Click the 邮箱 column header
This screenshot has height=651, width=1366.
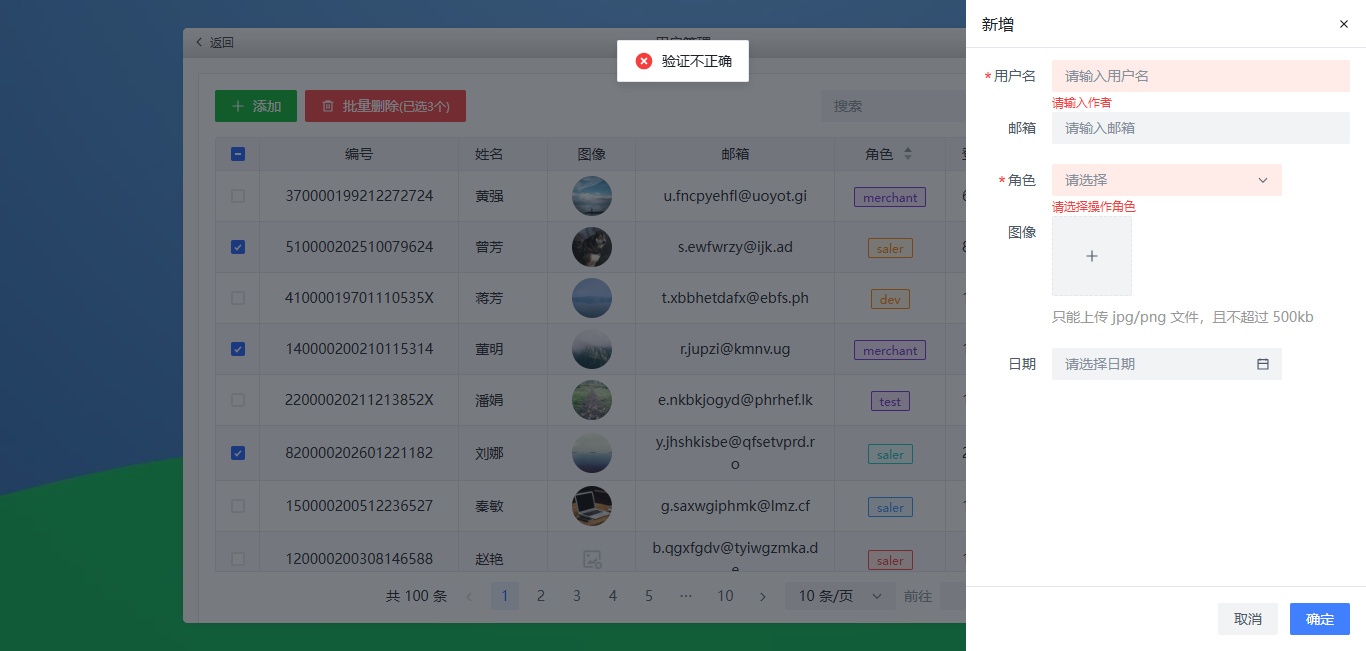(735, 154)
